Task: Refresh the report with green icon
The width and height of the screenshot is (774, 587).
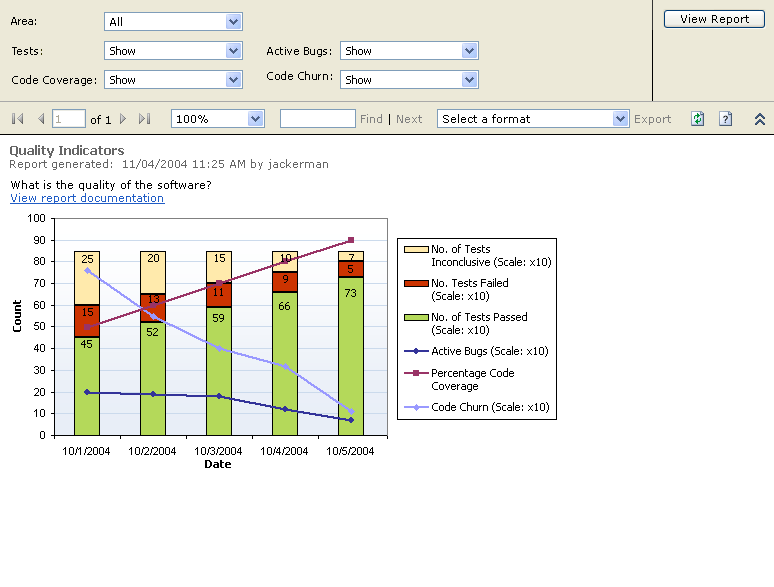Action: 698,119
